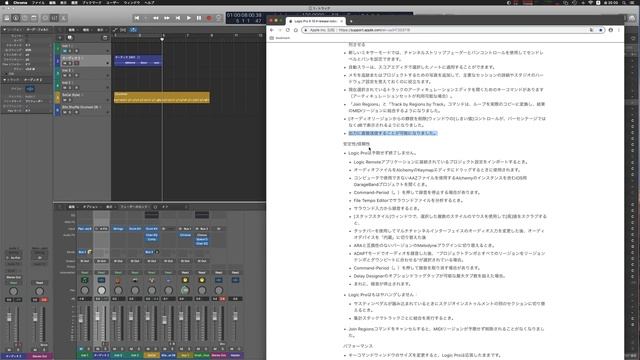This screenshot has width=640, height=360.
Task: Solo the Inst 1 track
Action: pos(70,51)
